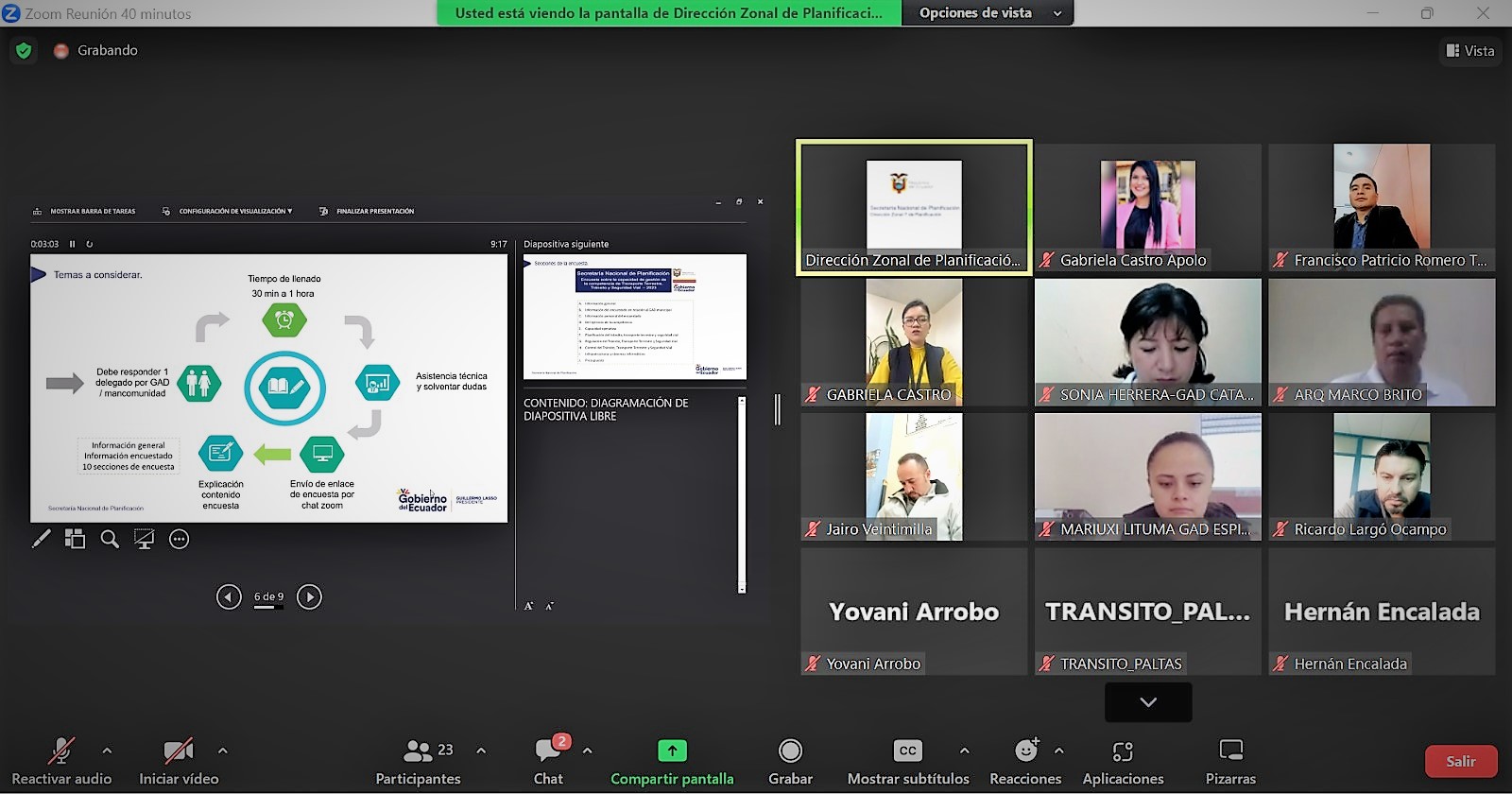Viewport: 1512px width, 794px height.
Task: Open the Aplicaciones panel
Action: (1123, 762)
